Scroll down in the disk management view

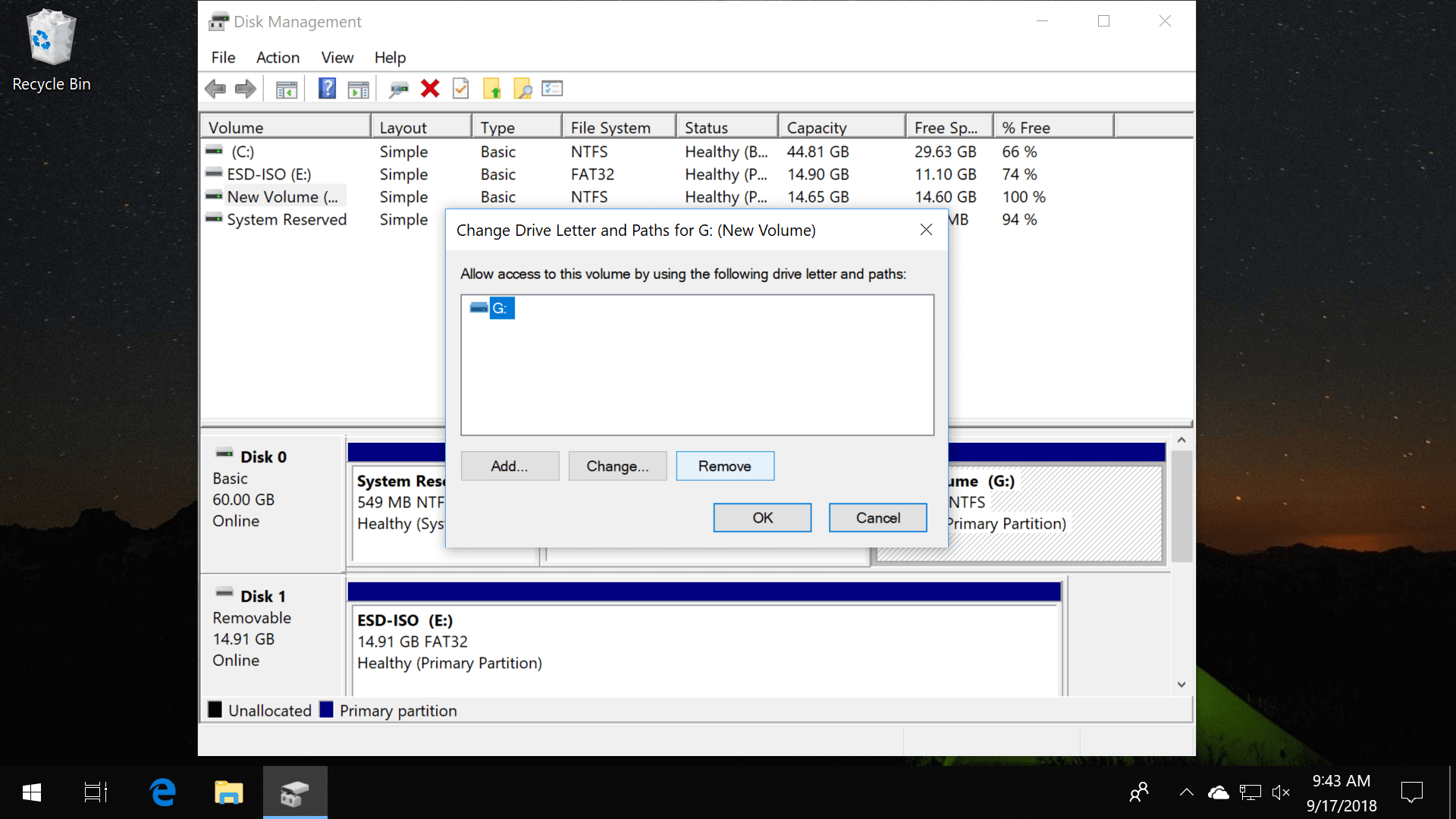pyautogui.click(x=1181, y=683)
